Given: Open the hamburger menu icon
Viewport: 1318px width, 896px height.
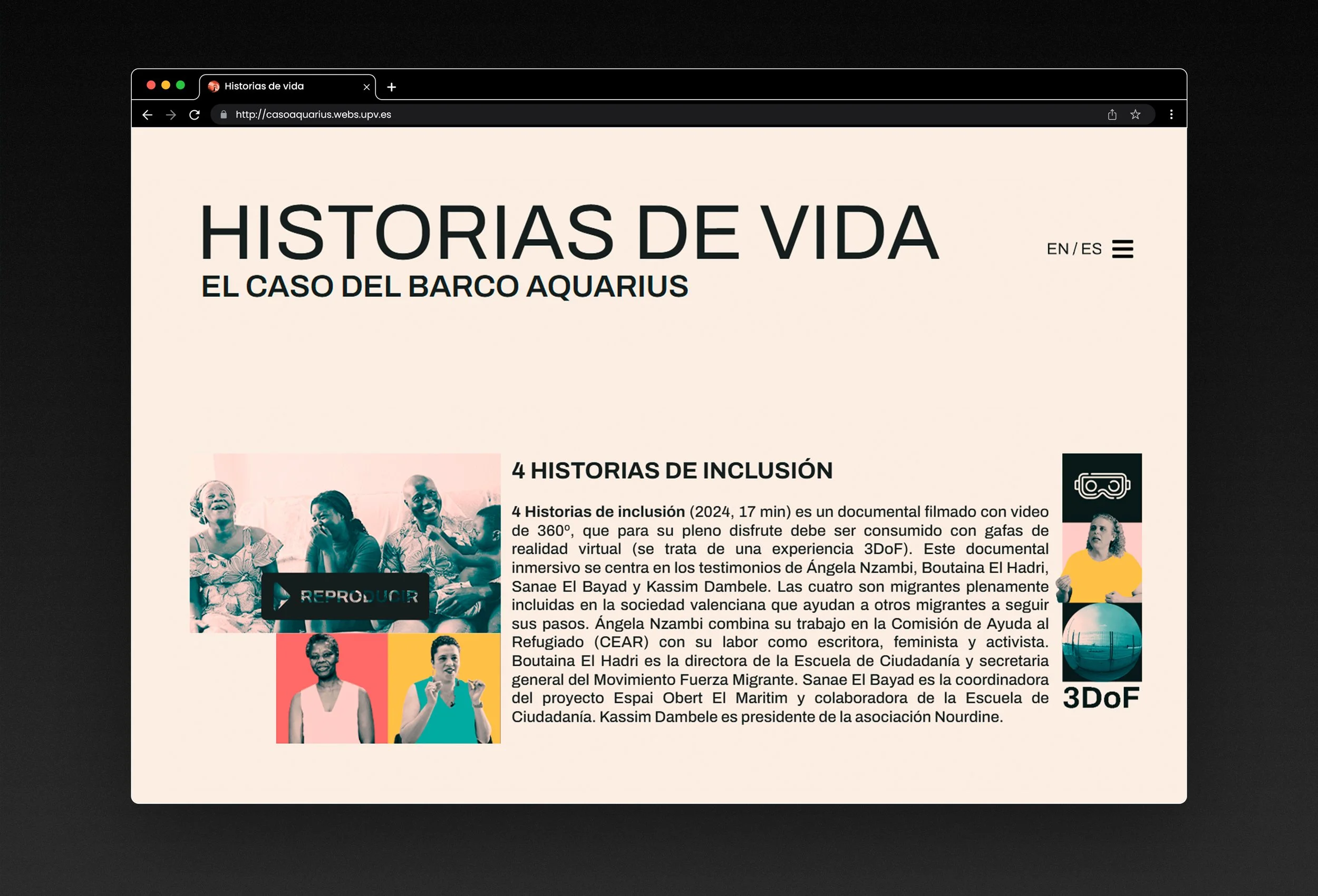Looking at the screenshot, I should (1122, 249).
